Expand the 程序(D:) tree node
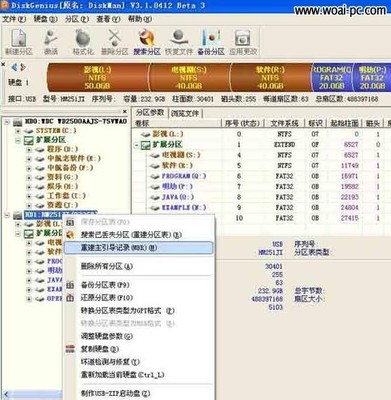The height and width of the screenshot is (400, 391). click(x=29, y=150)
